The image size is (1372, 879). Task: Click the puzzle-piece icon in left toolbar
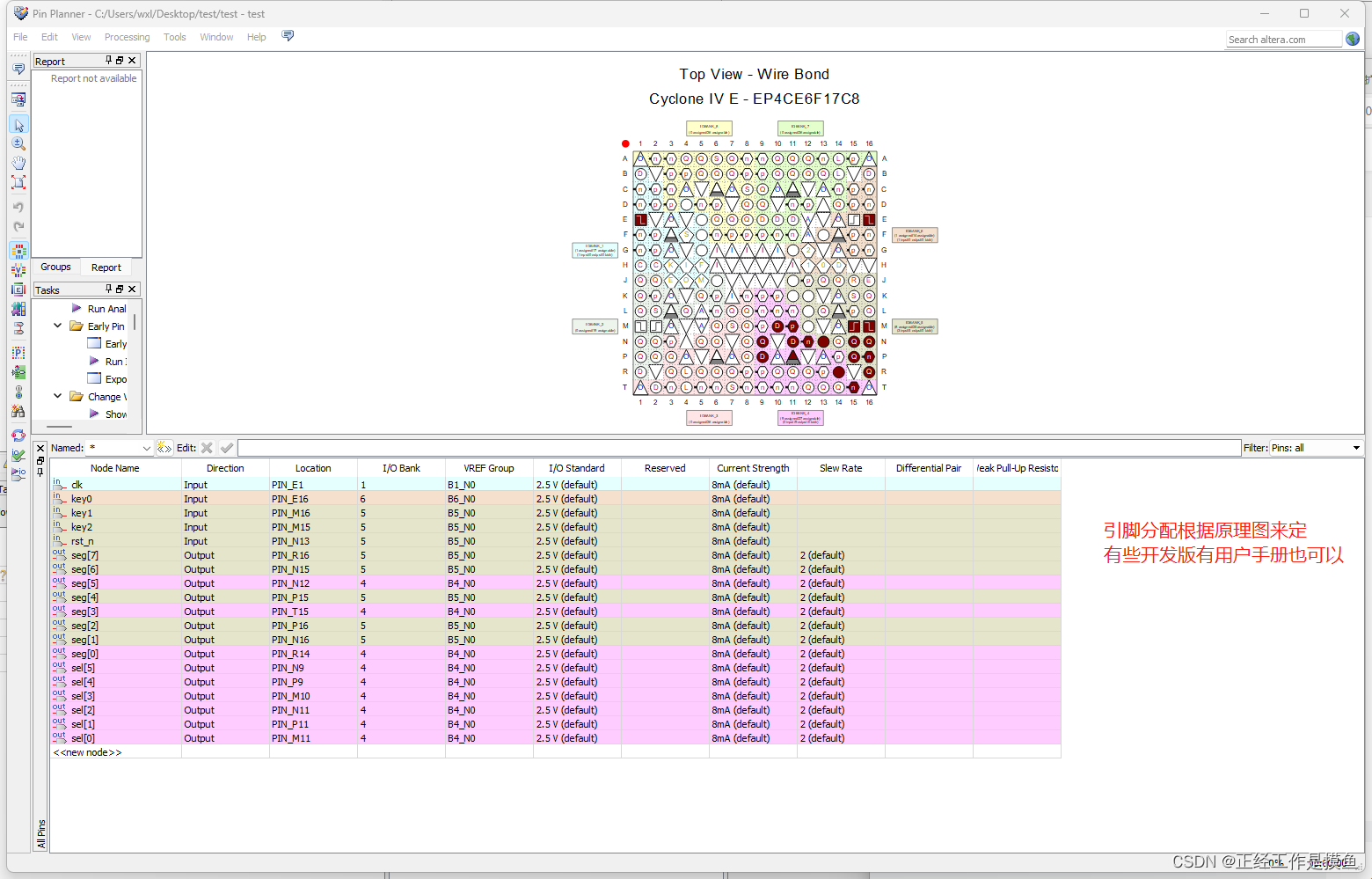click(x=18, y=309)
